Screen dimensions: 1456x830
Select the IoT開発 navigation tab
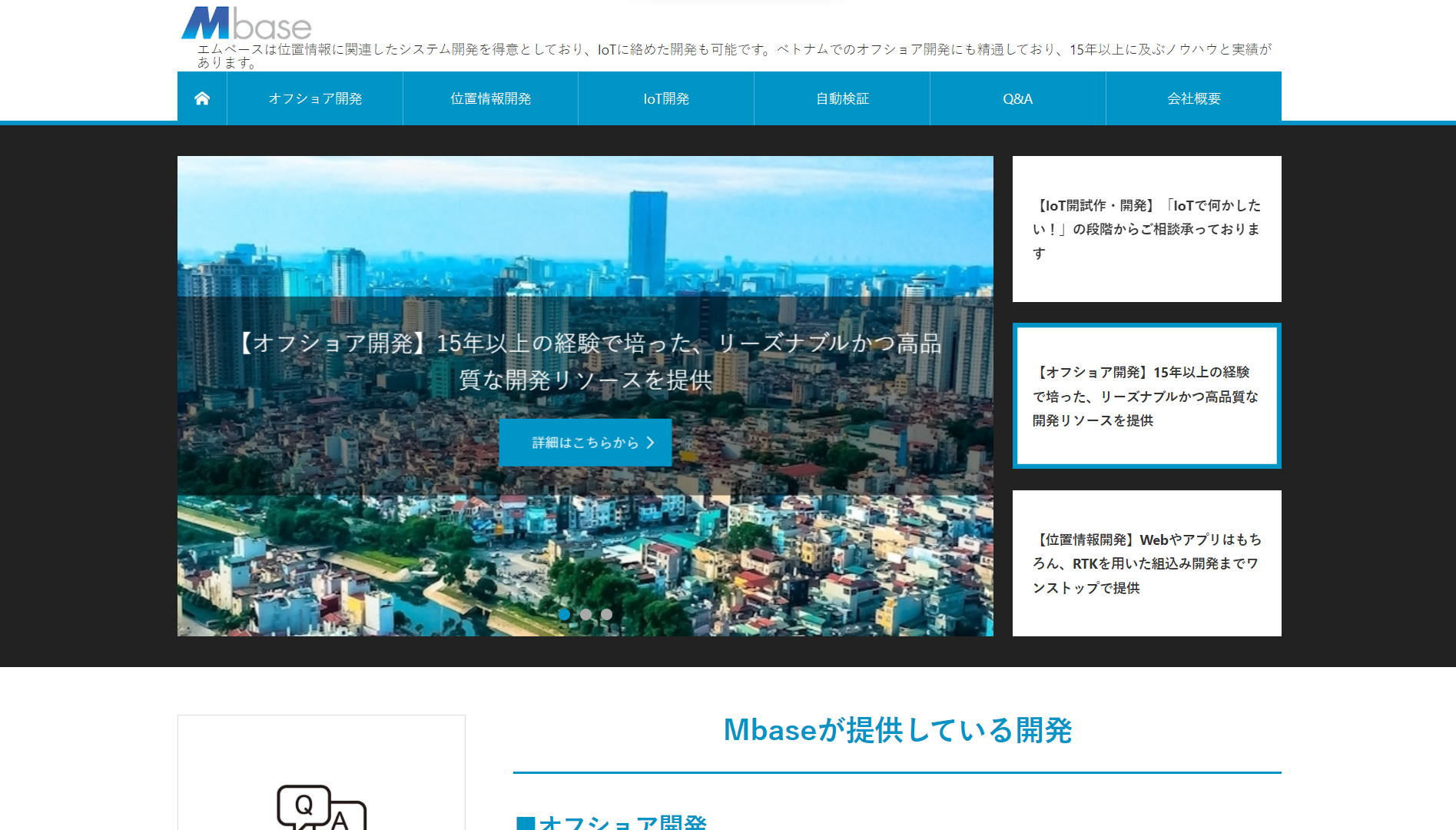[666, 98]
